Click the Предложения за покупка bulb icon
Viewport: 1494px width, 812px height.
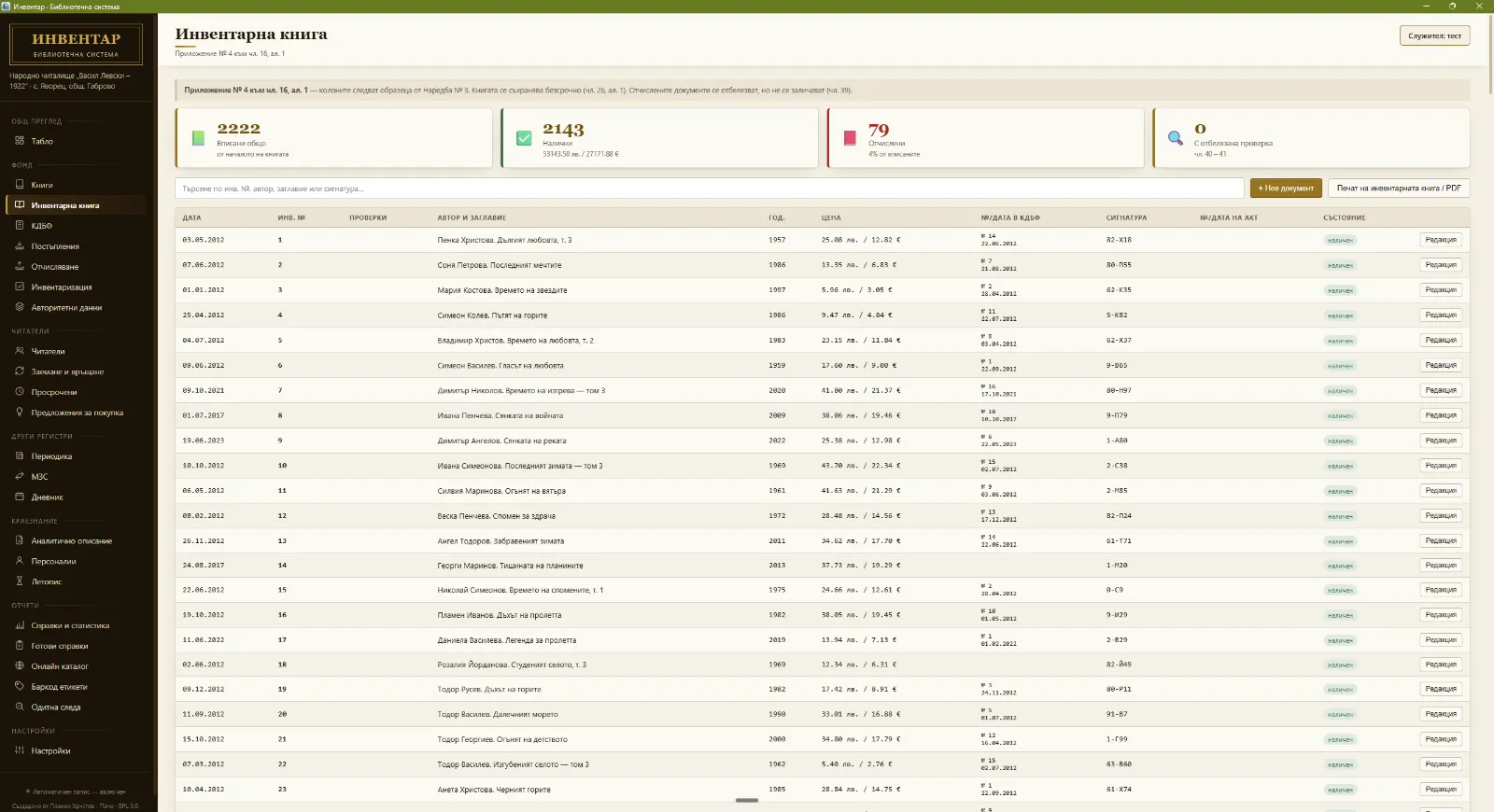tap(20, 413)
